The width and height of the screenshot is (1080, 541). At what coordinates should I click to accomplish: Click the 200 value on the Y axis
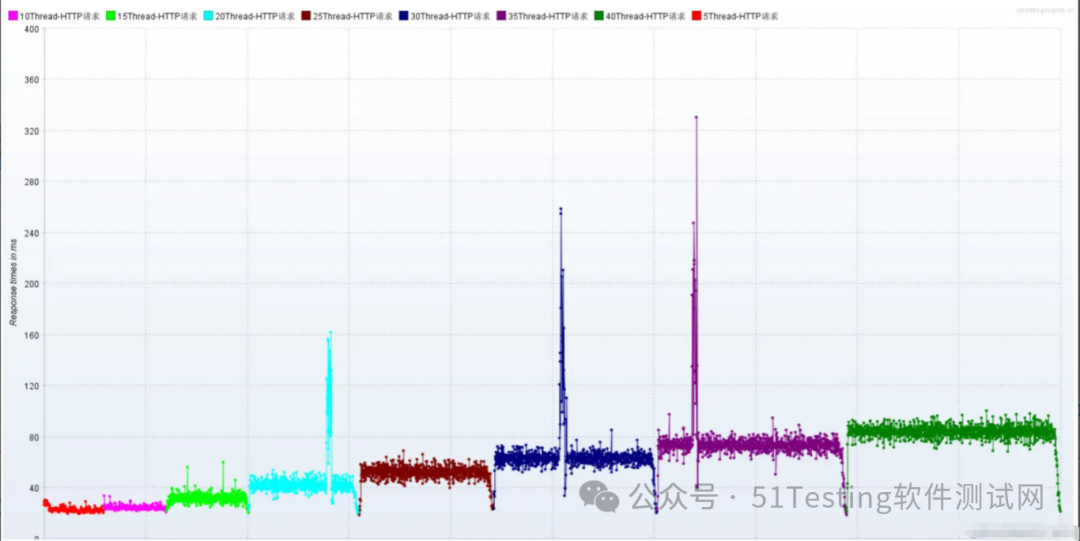coord(33,284)
